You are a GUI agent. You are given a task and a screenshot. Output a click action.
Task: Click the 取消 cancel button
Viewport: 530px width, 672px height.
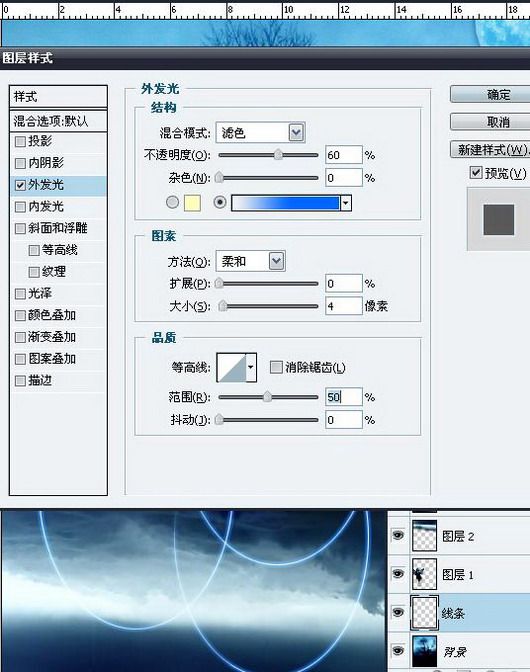point(491,122)
